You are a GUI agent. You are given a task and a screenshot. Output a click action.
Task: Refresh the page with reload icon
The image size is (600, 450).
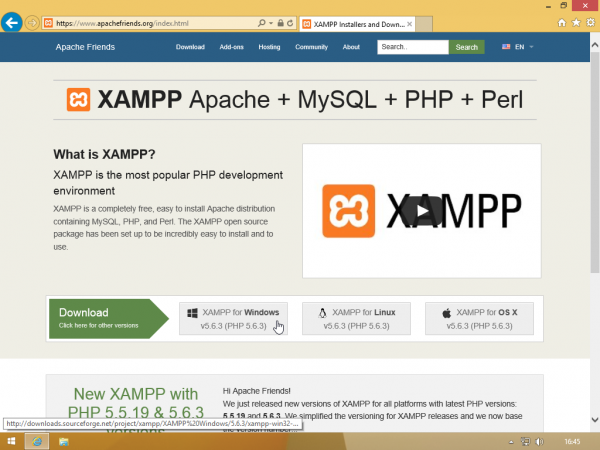tap(290, 23)
